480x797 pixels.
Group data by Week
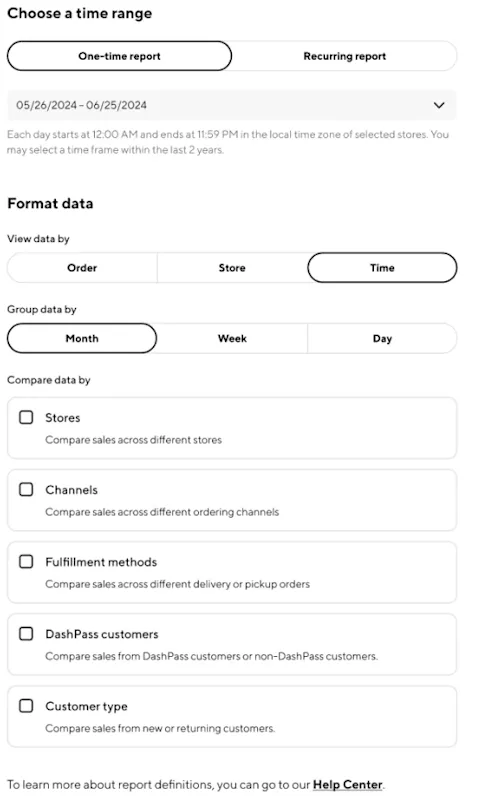pyautogui.click(x=232, y=339)
